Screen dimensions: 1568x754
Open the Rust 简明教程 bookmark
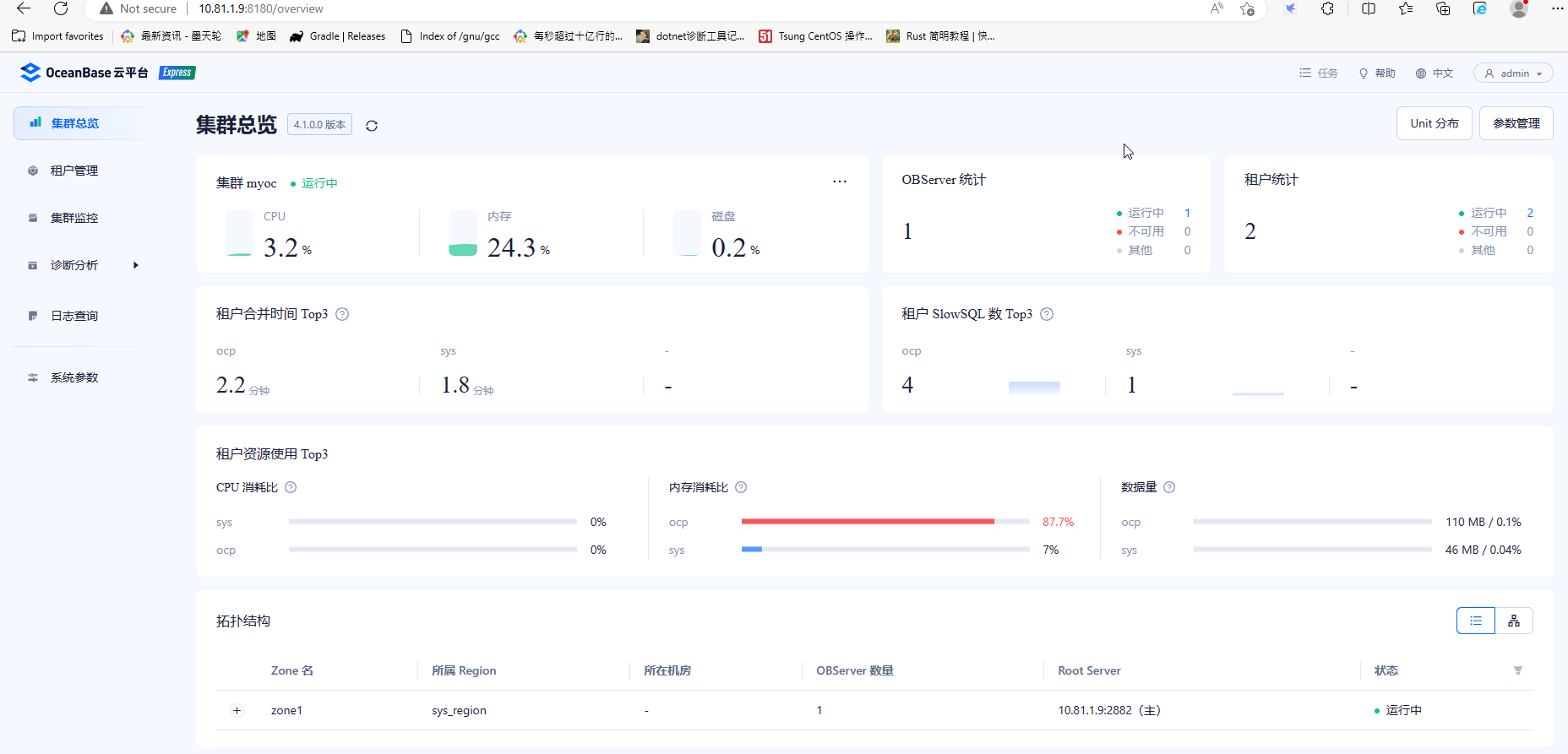click(940, 36)
